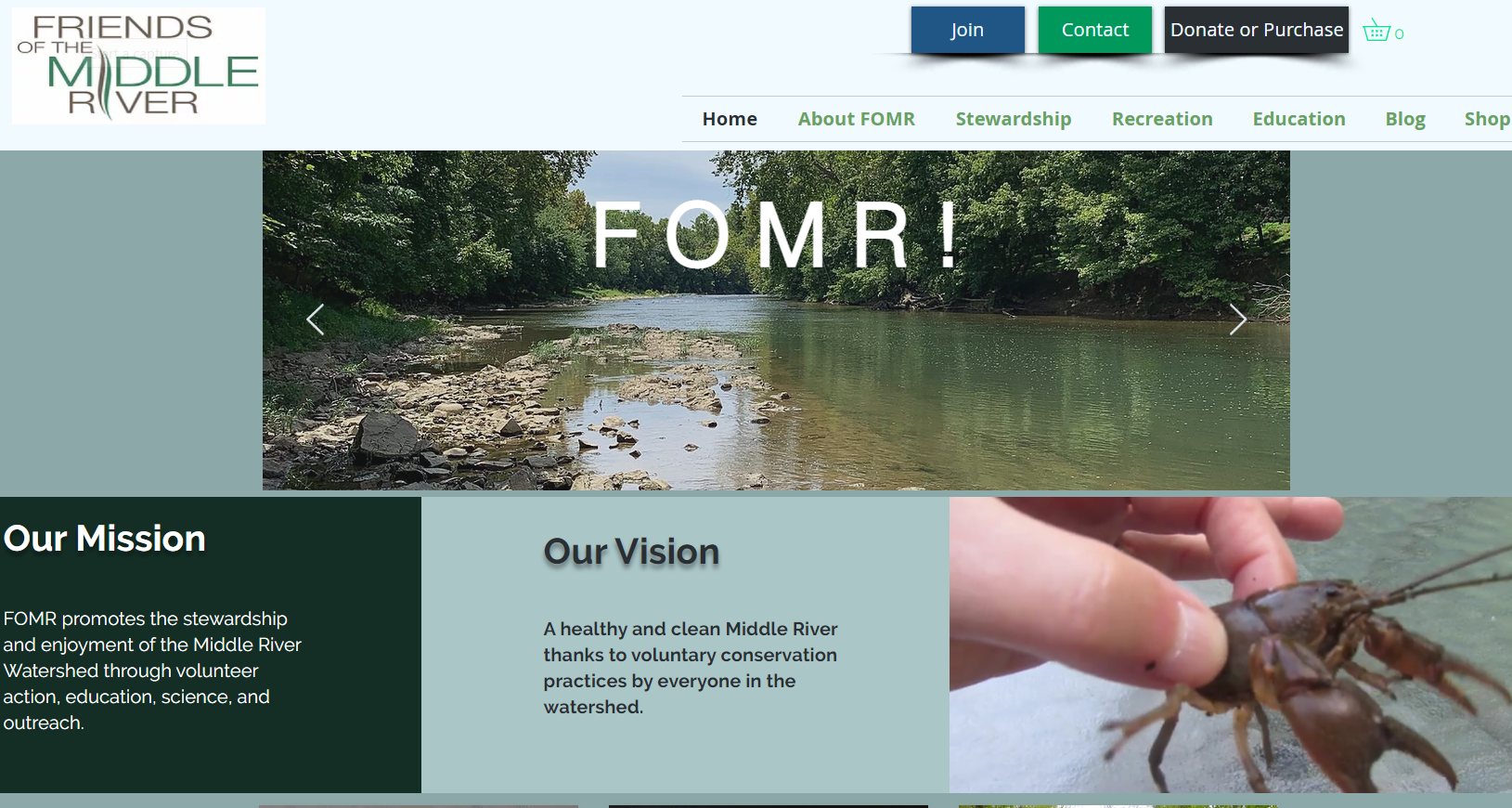The width and height of the screenshot is (1512, 808).
Task: Go to the Blog page
Action: (x=1405, y=119)
